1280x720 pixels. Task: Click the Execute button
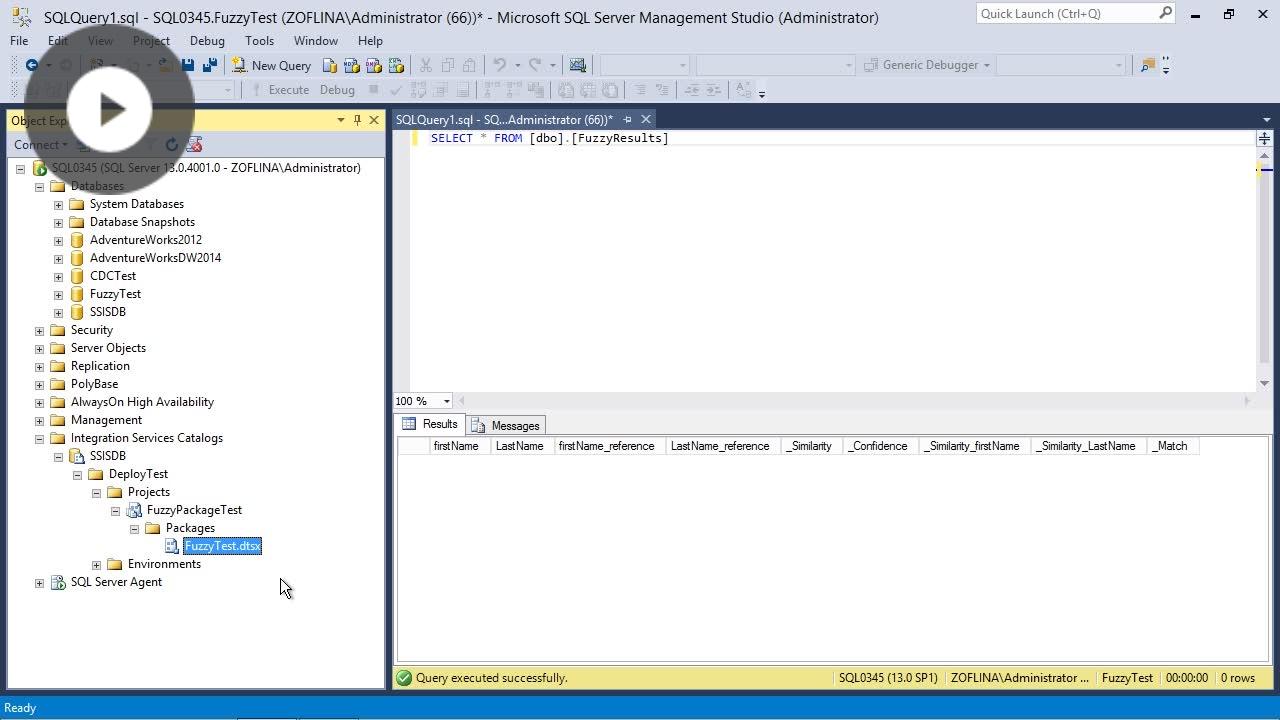pos(288,90)
